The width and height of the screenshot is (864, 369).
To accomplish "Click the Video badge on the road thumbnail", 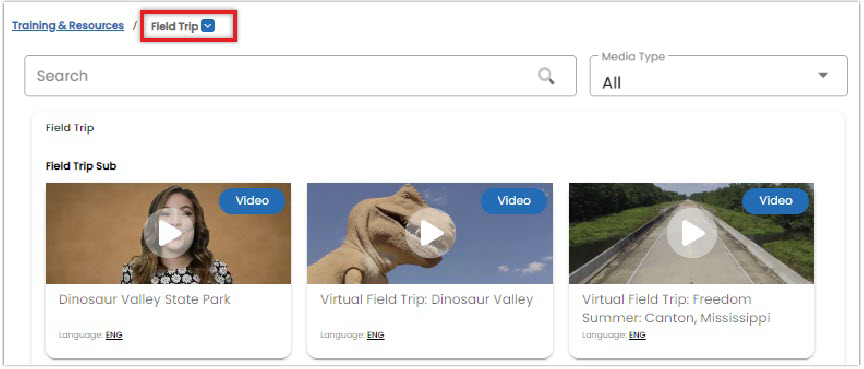I will tap(775, 201).
